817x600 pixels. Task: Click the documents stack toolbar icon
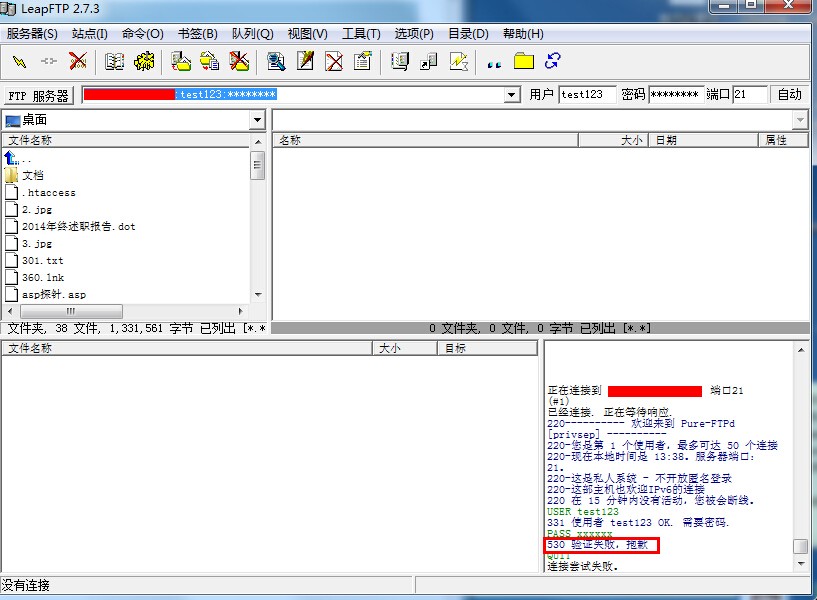click(400, 61)
